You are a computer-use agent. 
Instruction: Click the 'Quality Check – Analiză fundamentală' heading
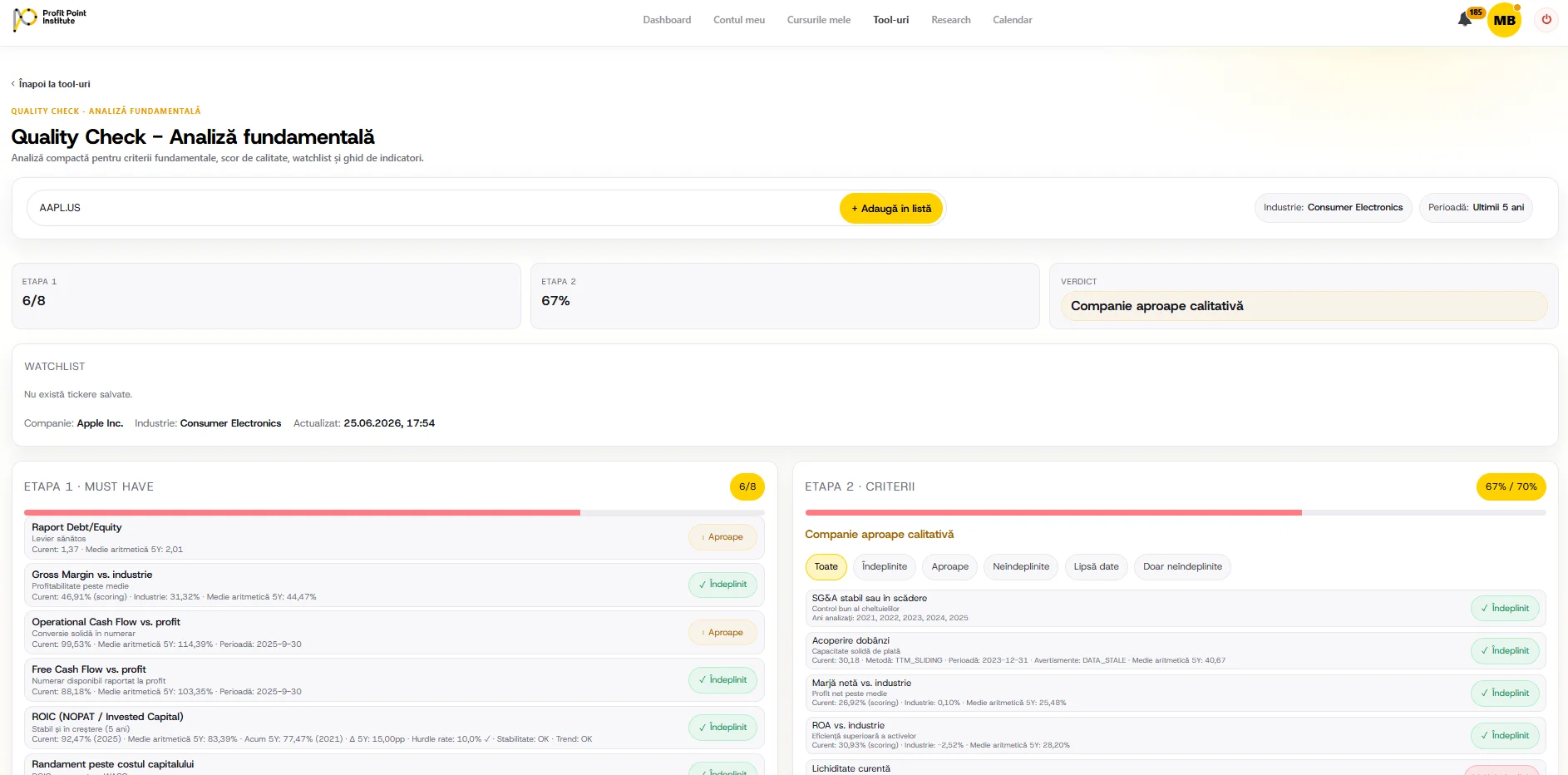click(193, 137)
